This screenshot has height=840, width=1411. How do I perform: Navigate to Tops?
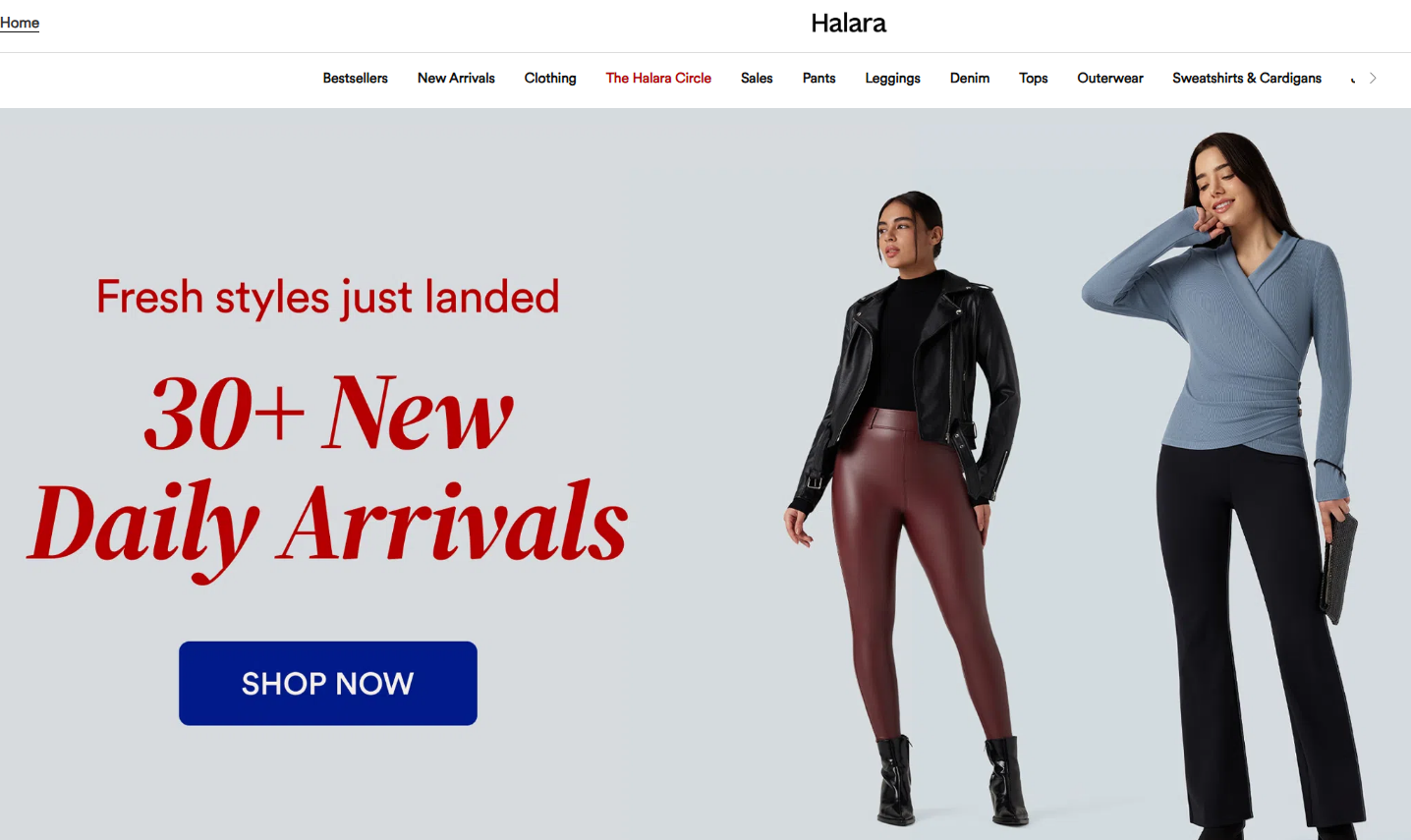tap(1033, 78)
